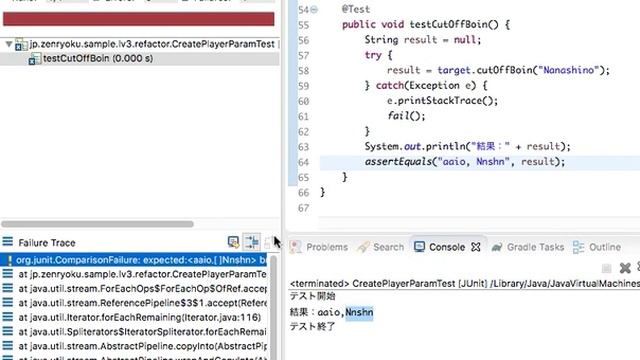Click the Failure Trace header icon
The image size is (640, 360).
8,242
